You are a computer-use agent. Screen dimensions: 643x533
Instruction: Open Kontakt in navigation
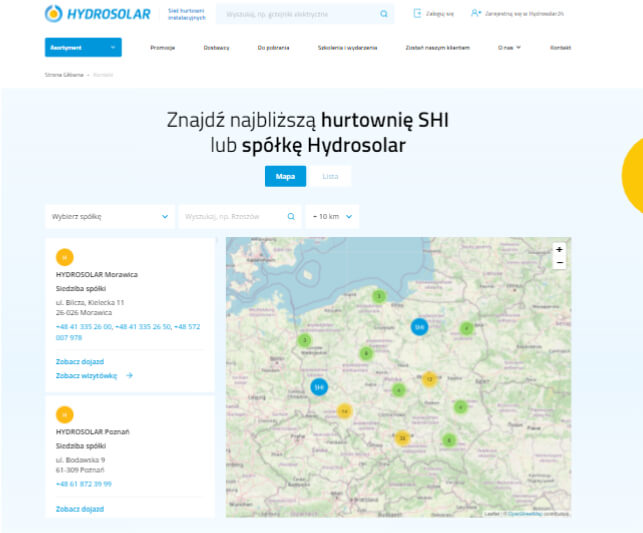[x=560, y=48]
